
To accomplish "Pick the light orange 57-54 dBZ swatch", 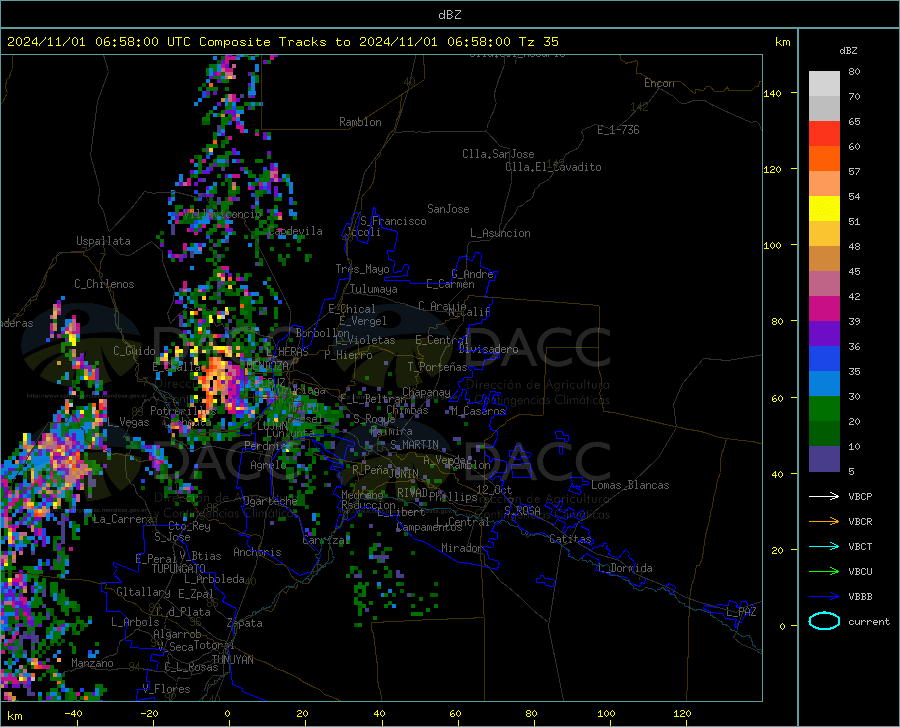I will point(824,184).
